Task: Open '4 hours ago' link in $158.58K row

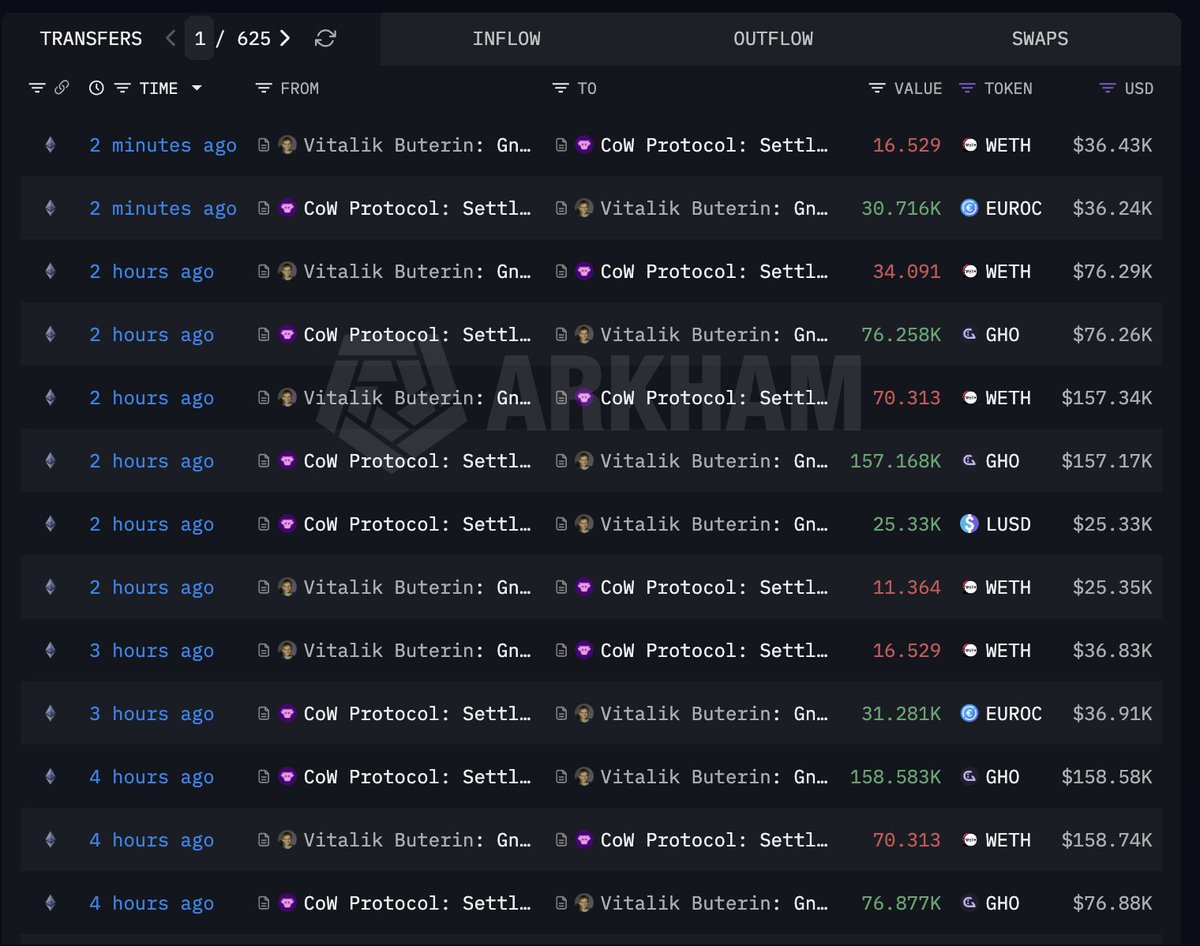Action: [x=151, y=777]
